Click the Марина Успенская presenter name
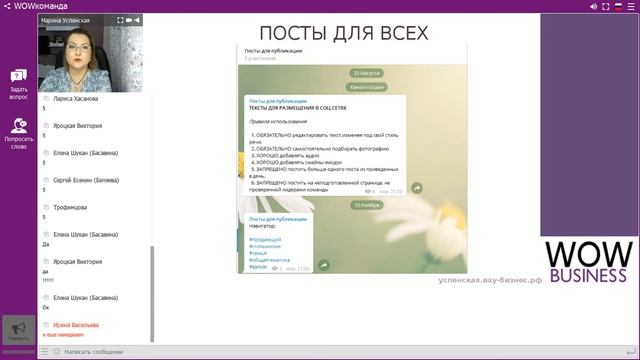The image size is (640, 360). pyautogui.click(x=65, y=20)
